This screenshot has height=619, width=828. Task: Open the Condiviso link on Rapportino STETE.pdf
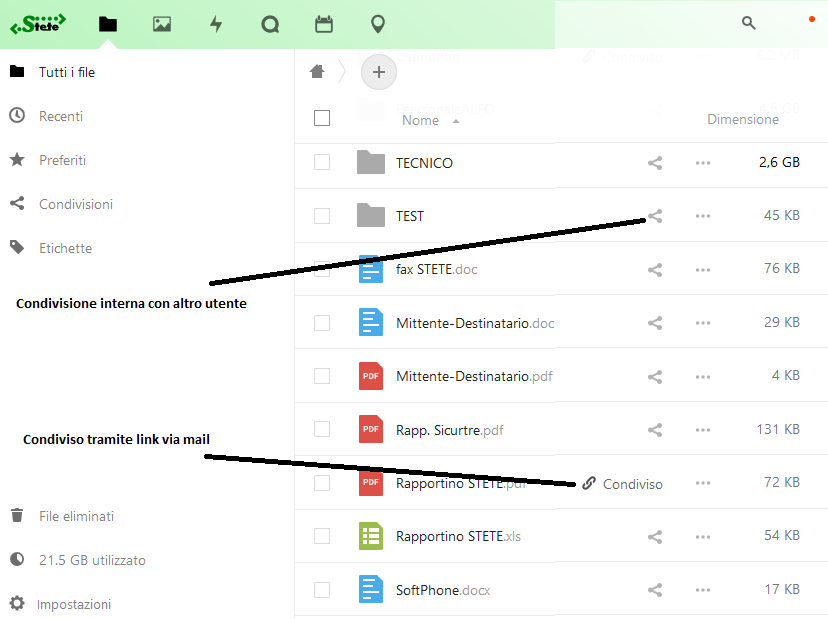tap(623, 483)
